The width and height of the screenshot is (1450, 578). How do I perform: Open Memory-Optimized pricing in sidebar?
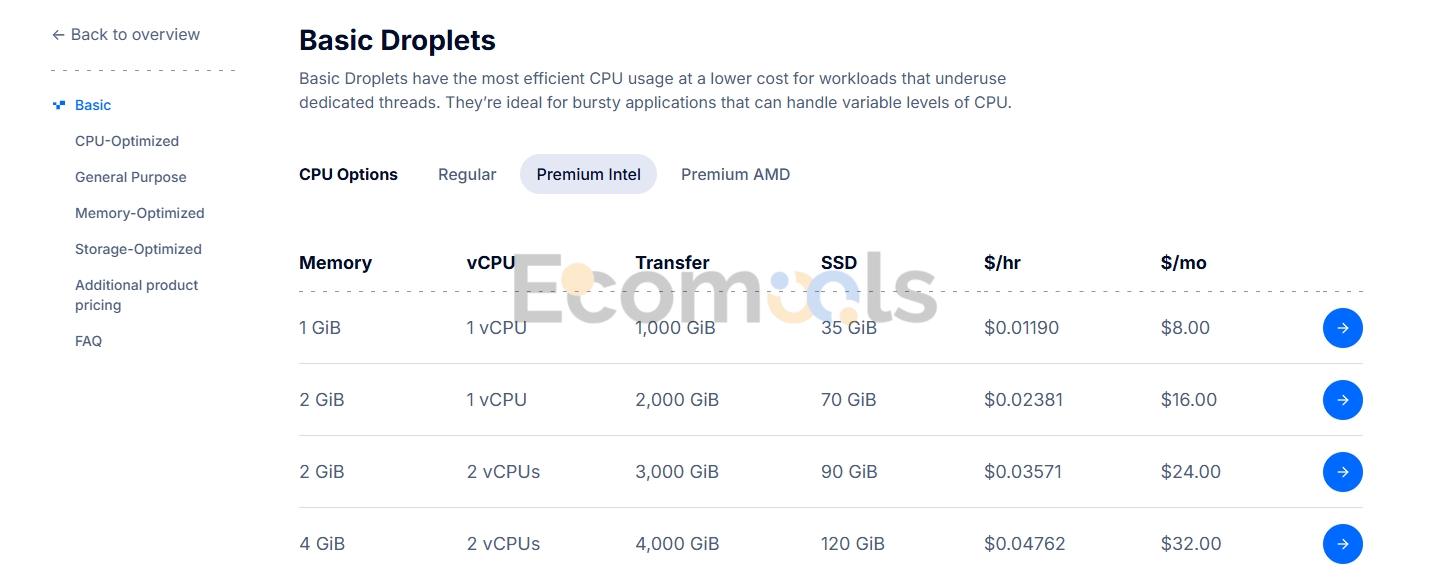(140, 213)
